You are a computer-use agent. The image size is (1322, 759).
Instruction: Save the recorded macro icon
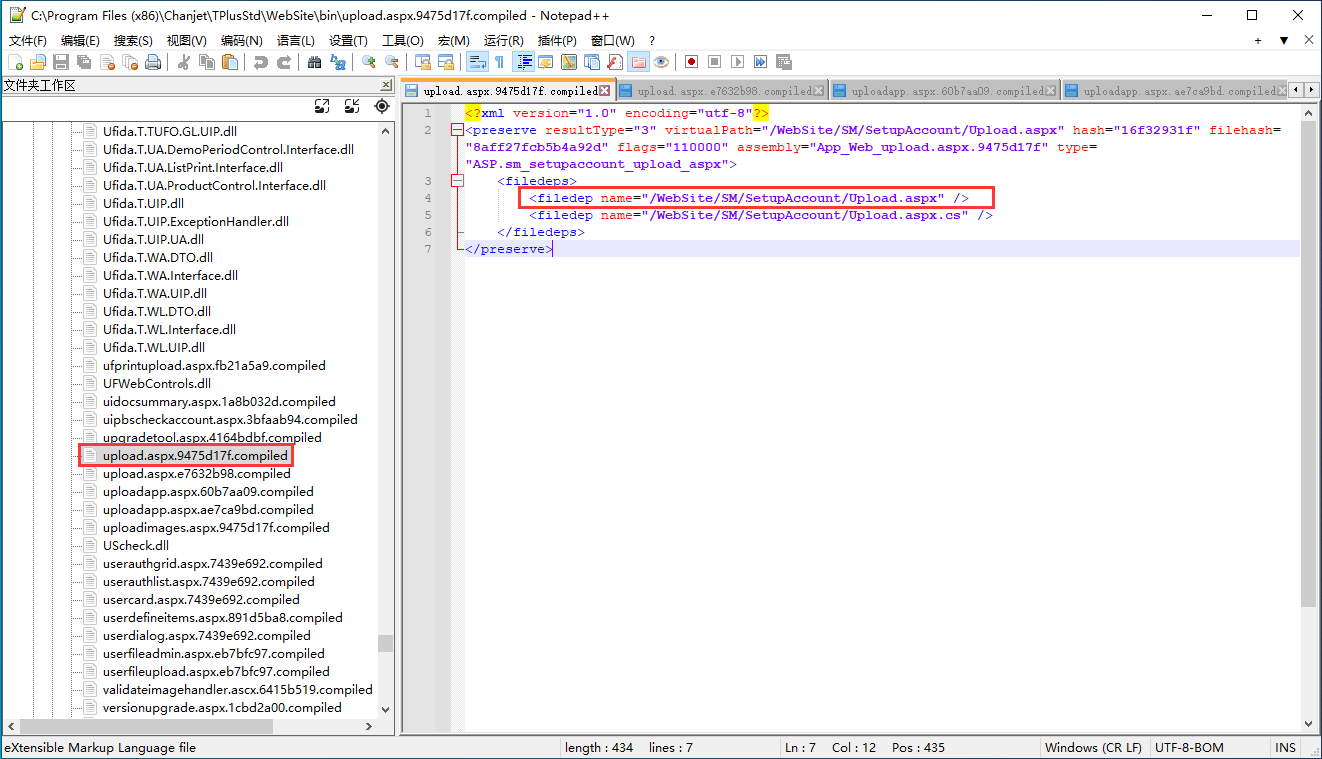coord(783,62)
